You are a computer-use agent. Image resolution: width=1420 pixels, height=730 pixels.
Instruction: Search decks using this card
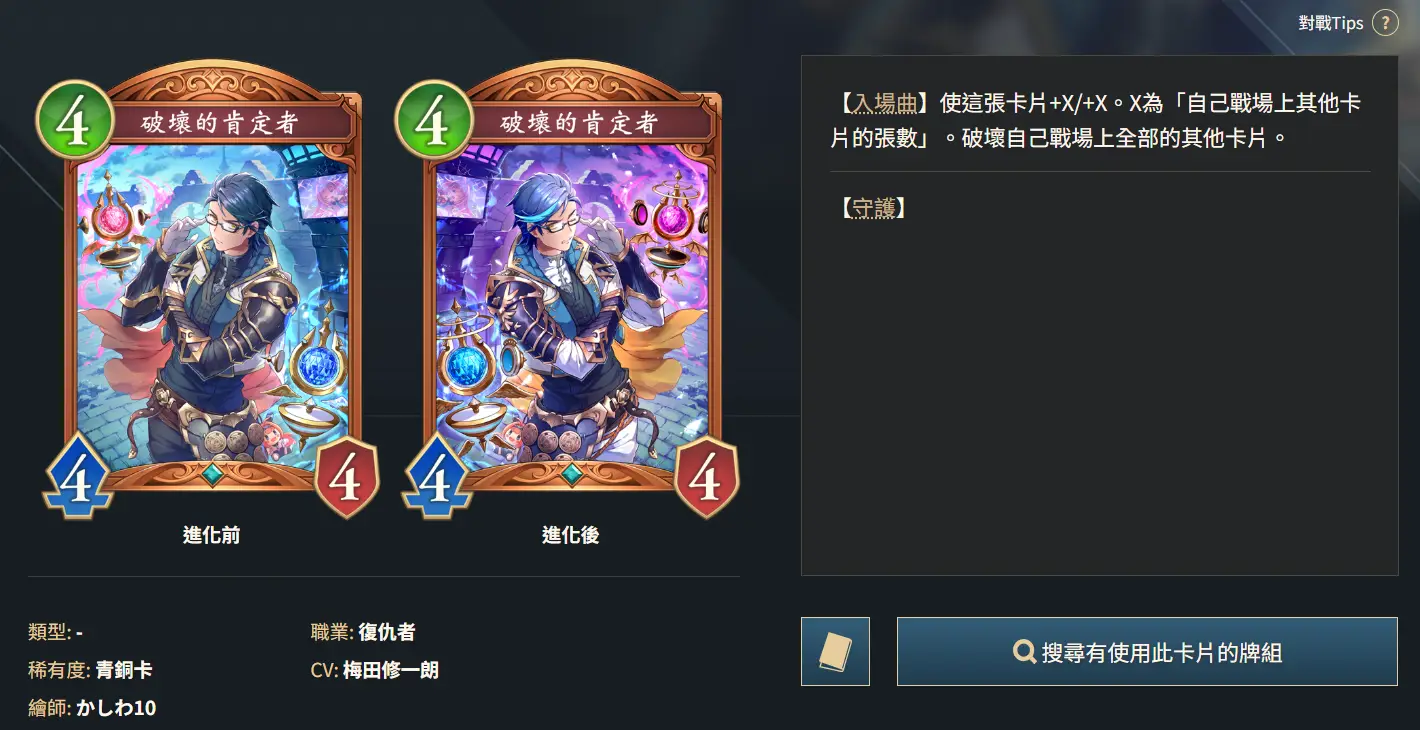pos(1147,652)
